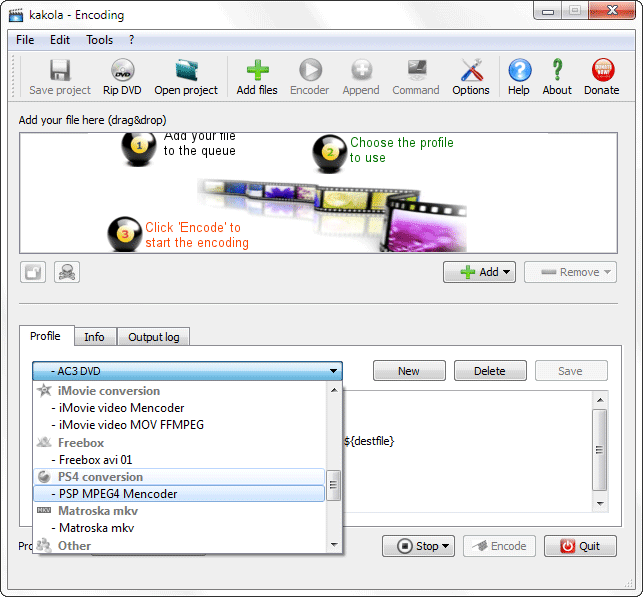Click the profile list scroll-up arrow
The height and width of the screenshot is (597, 643).
(334, 390)
